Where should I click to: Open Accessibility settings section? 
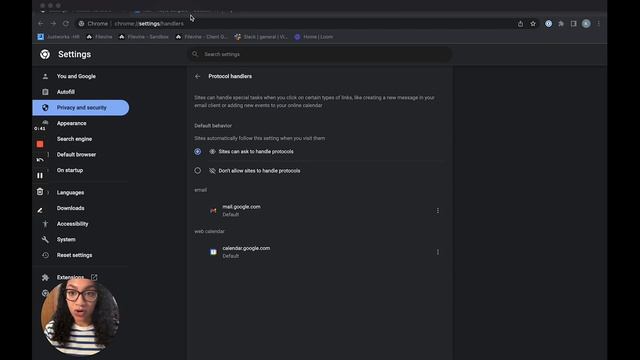[x=72, y=224]
